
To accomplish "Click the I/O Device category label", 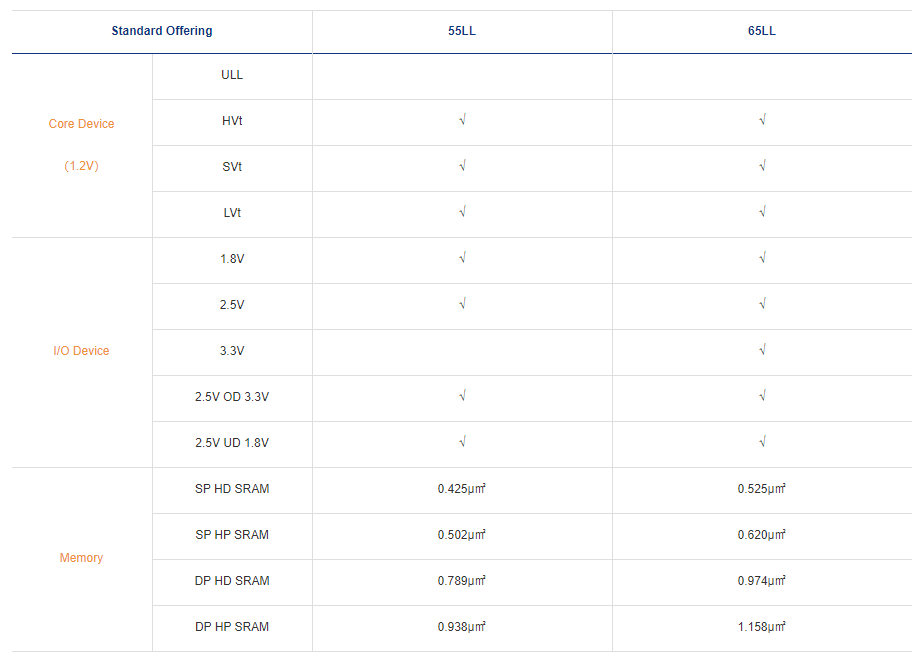I will 82,351.
